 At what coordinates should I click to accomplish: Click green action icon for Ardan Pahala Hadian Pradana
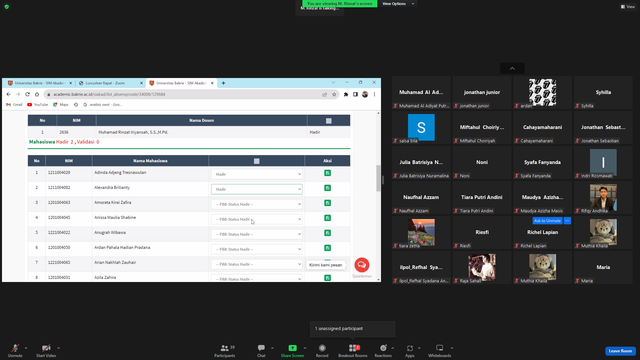327,248
